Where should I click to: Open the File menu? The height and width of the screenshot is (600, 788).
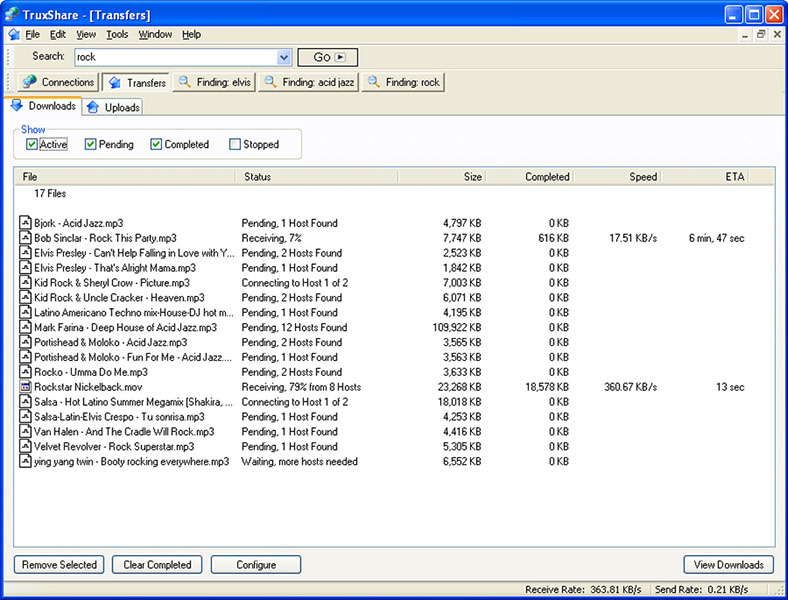33,34
